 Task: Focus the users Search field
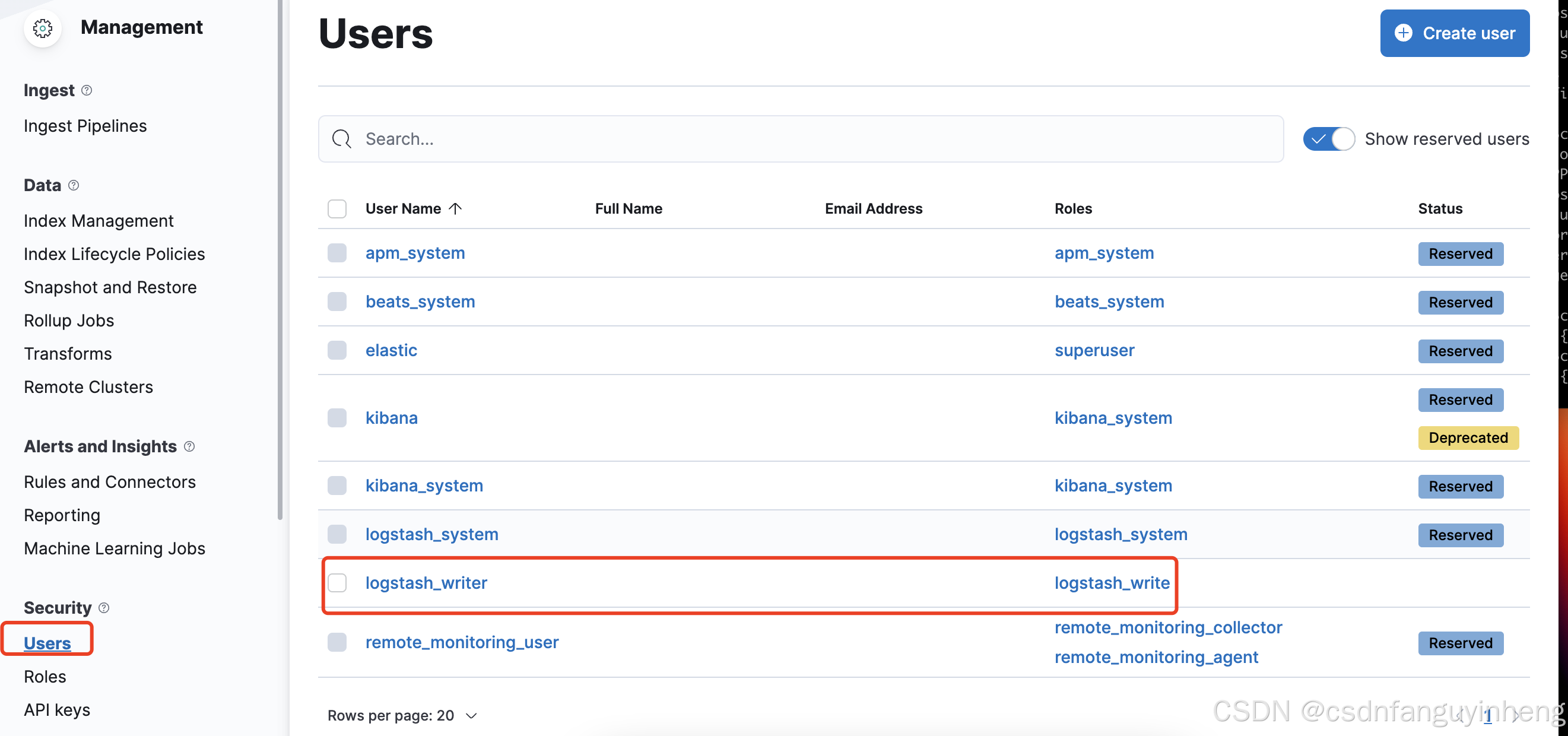[x=815, y=139]
